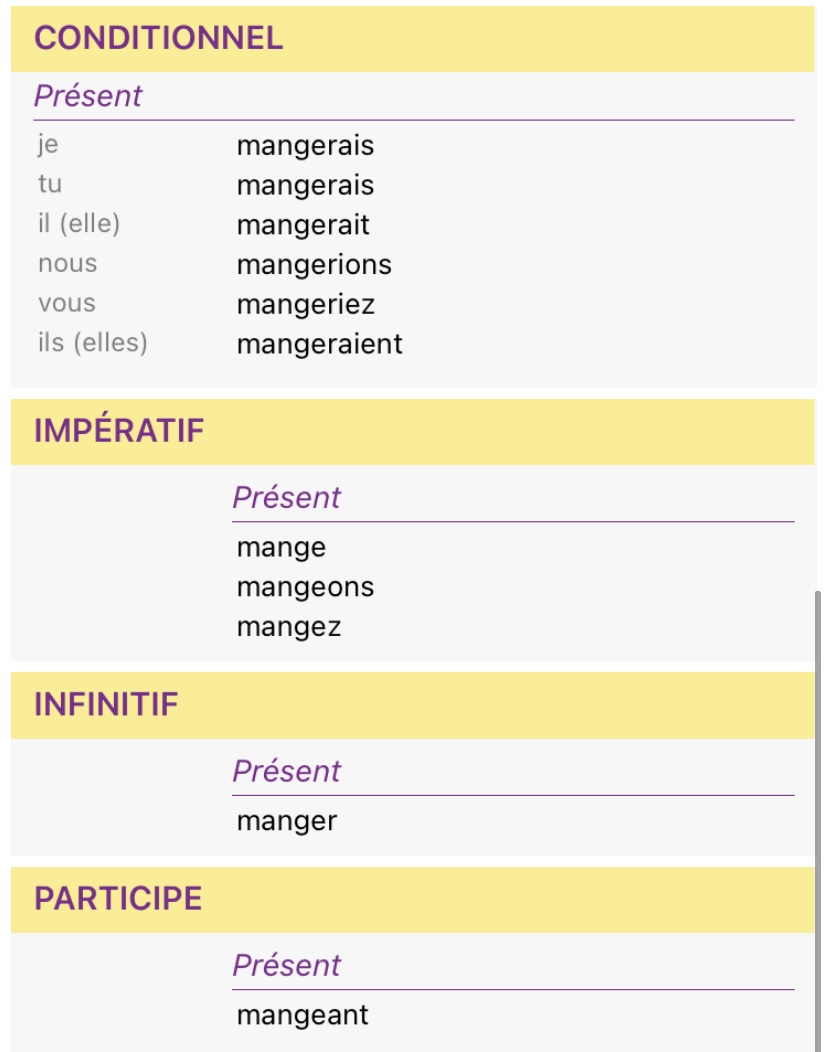Click the Présent subheading under IMPÉRATIF
The image size is (828, 1052).
[x=286, y=498]
